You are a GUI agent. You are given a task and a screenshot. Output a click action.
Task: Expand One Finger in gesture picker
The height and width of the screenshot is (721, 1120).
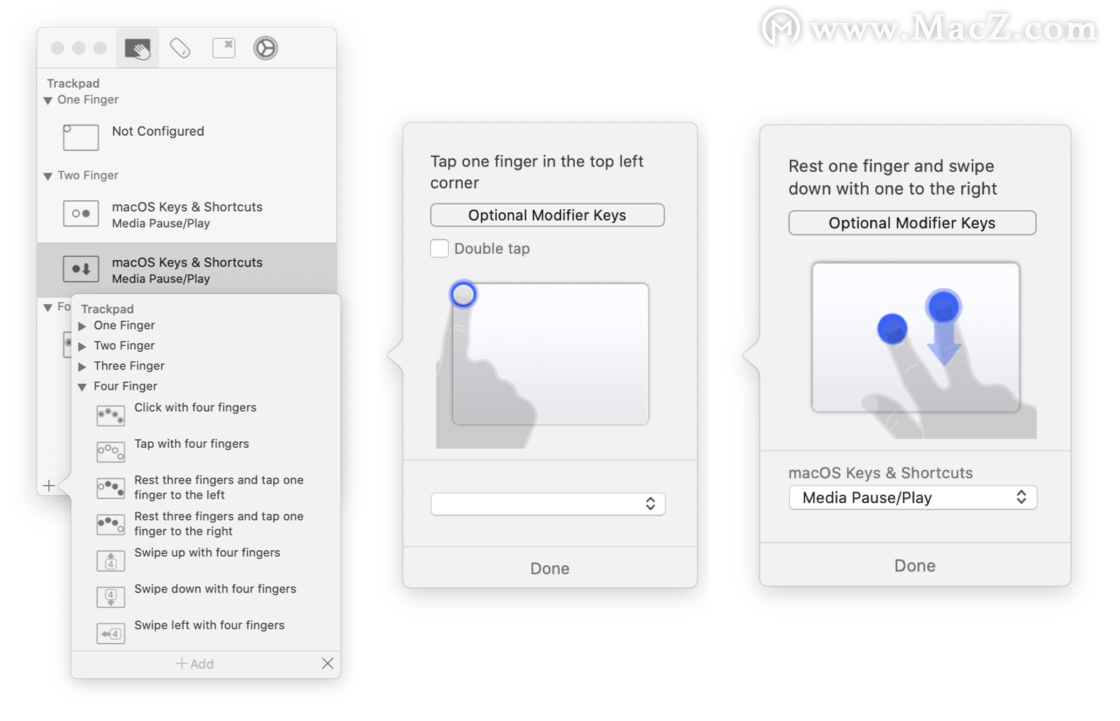82,326
